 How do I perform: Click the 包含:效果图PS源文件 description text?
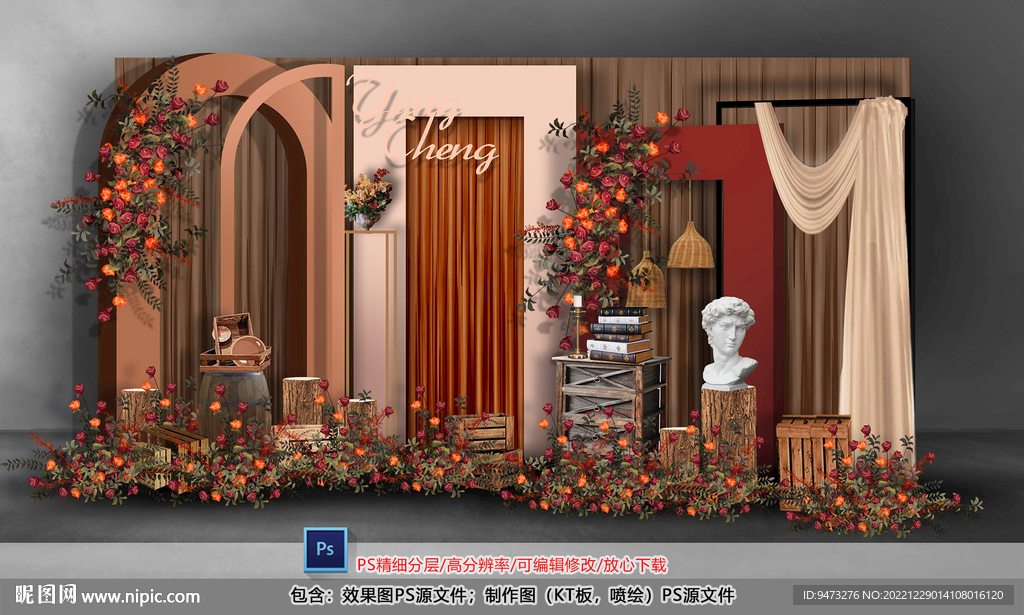point(512,595)
